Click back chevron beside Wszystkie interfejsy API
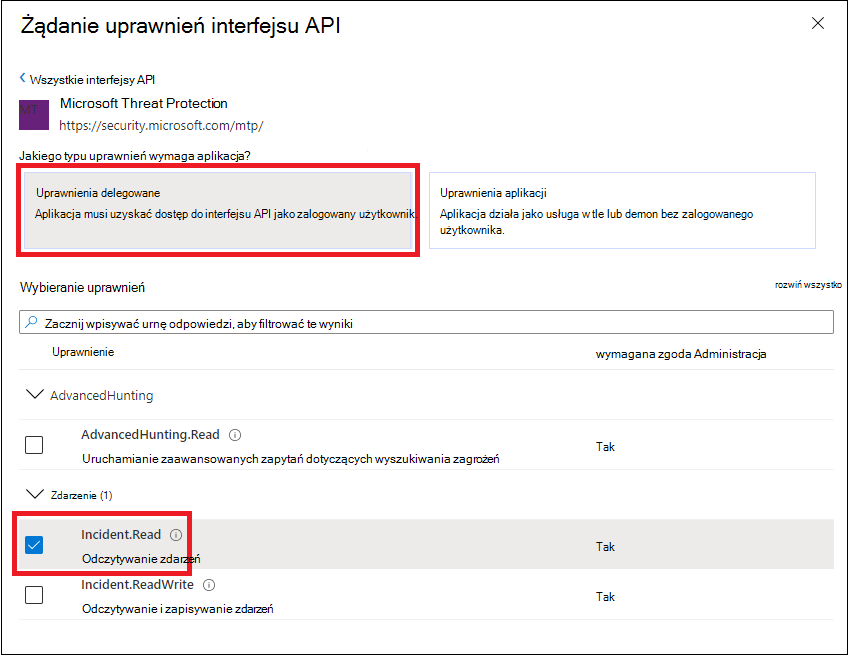This screenshot has height=655, width=848. pyautogui.click(x=23, y=80)
